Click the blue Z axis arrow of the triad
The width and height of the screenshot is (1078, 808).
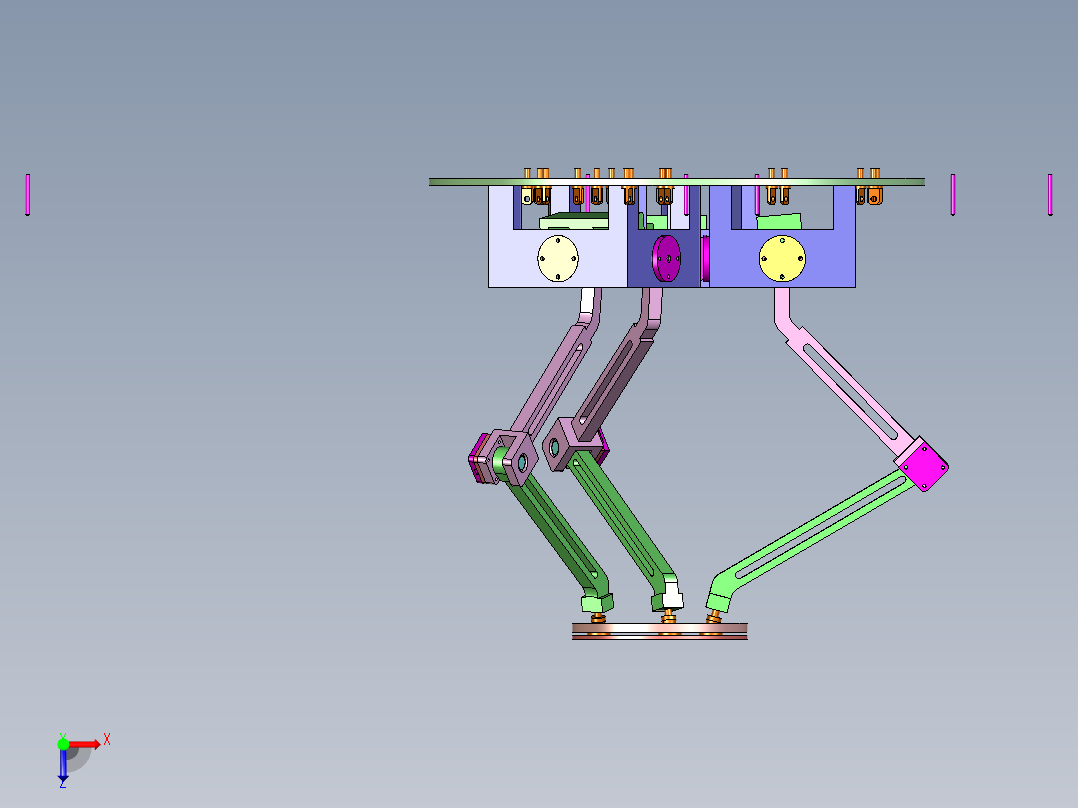click(x=63, y=765)
